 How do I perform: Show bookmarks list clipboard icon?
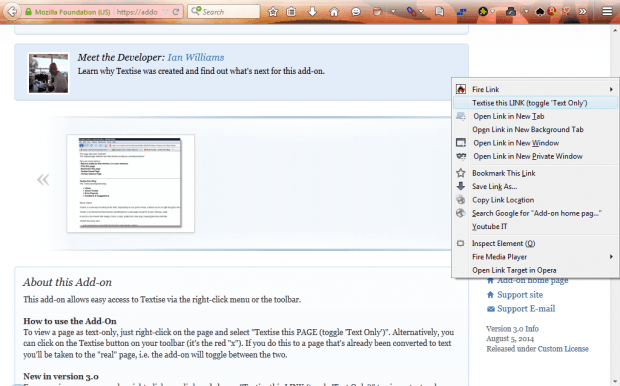(291, 12)
